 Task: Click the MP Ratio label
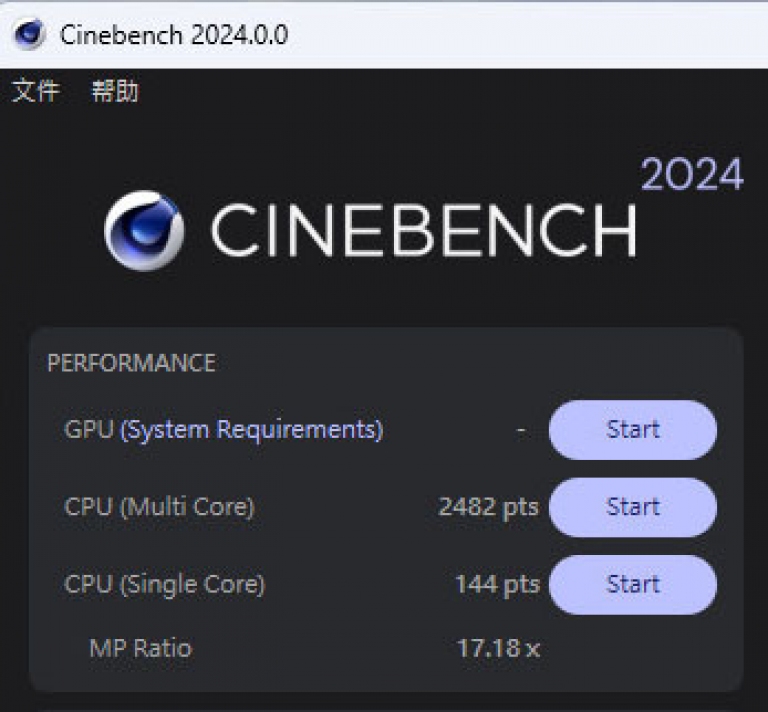point(140,648)
